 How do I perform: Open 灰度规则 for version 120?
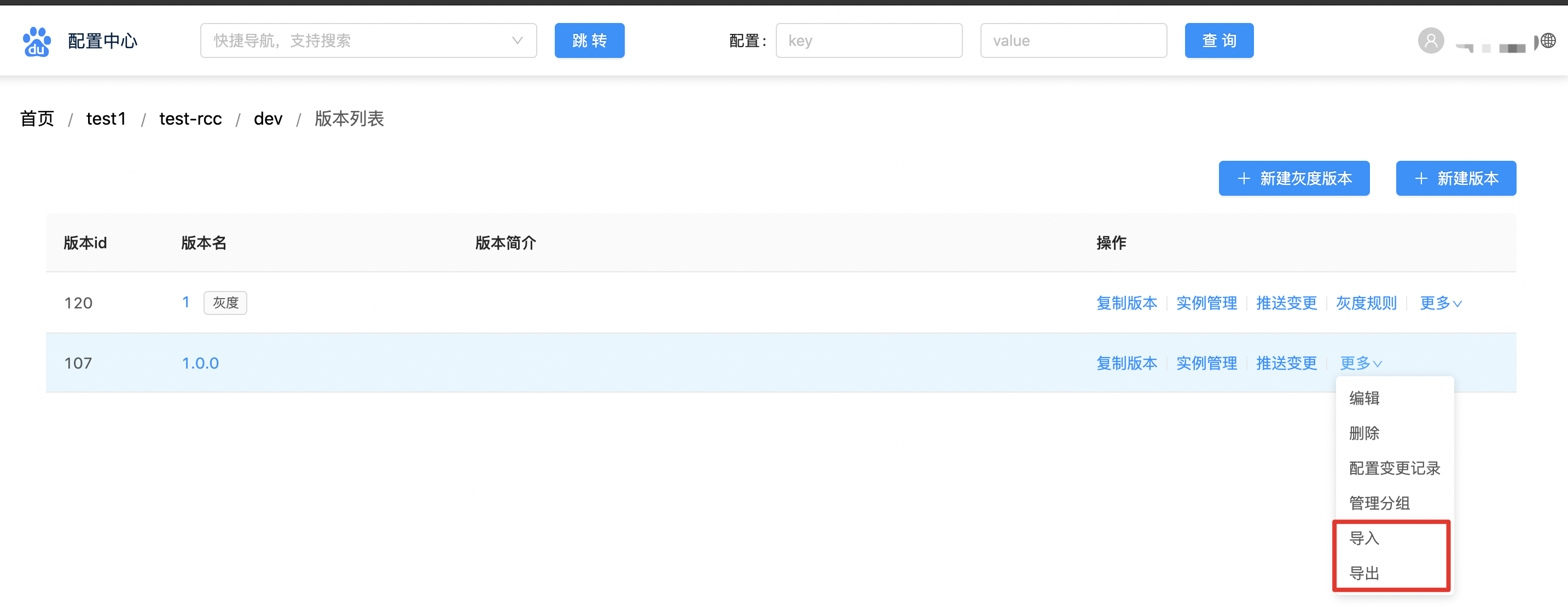click(x=1366, y=303)
